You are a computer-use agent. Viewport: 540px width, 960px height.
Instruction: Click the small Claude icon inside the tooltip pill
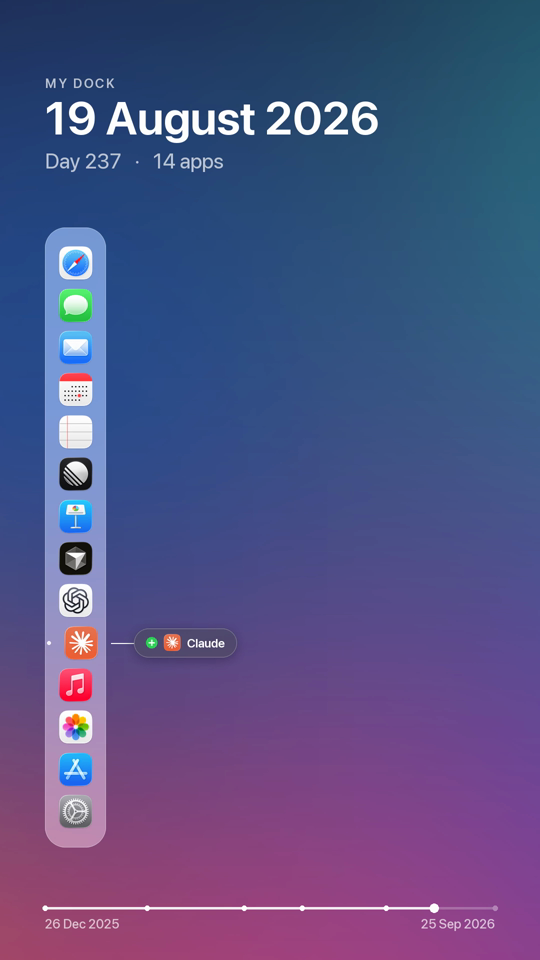(x=172, y=643)
